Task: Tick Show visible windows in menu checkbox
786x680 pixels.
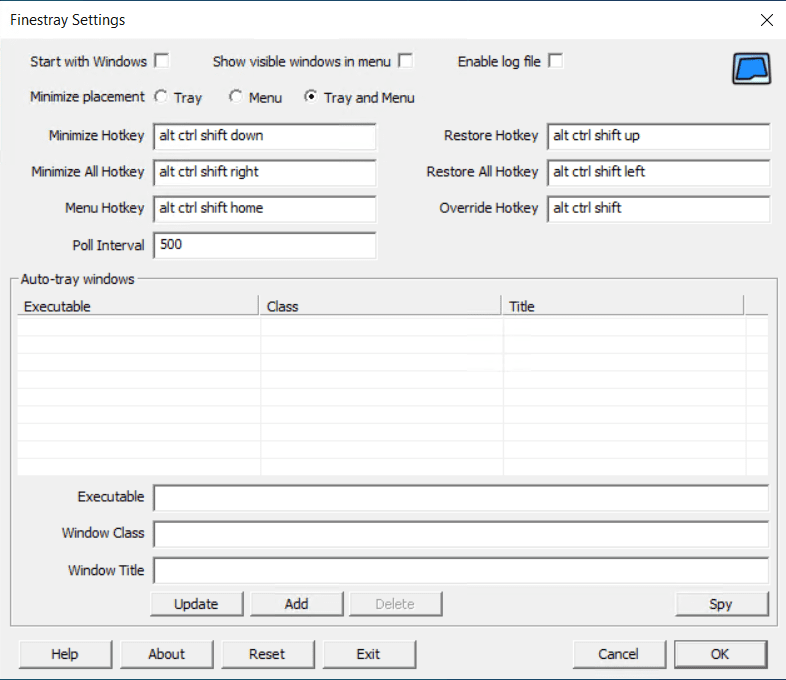Action: point(406,61)
